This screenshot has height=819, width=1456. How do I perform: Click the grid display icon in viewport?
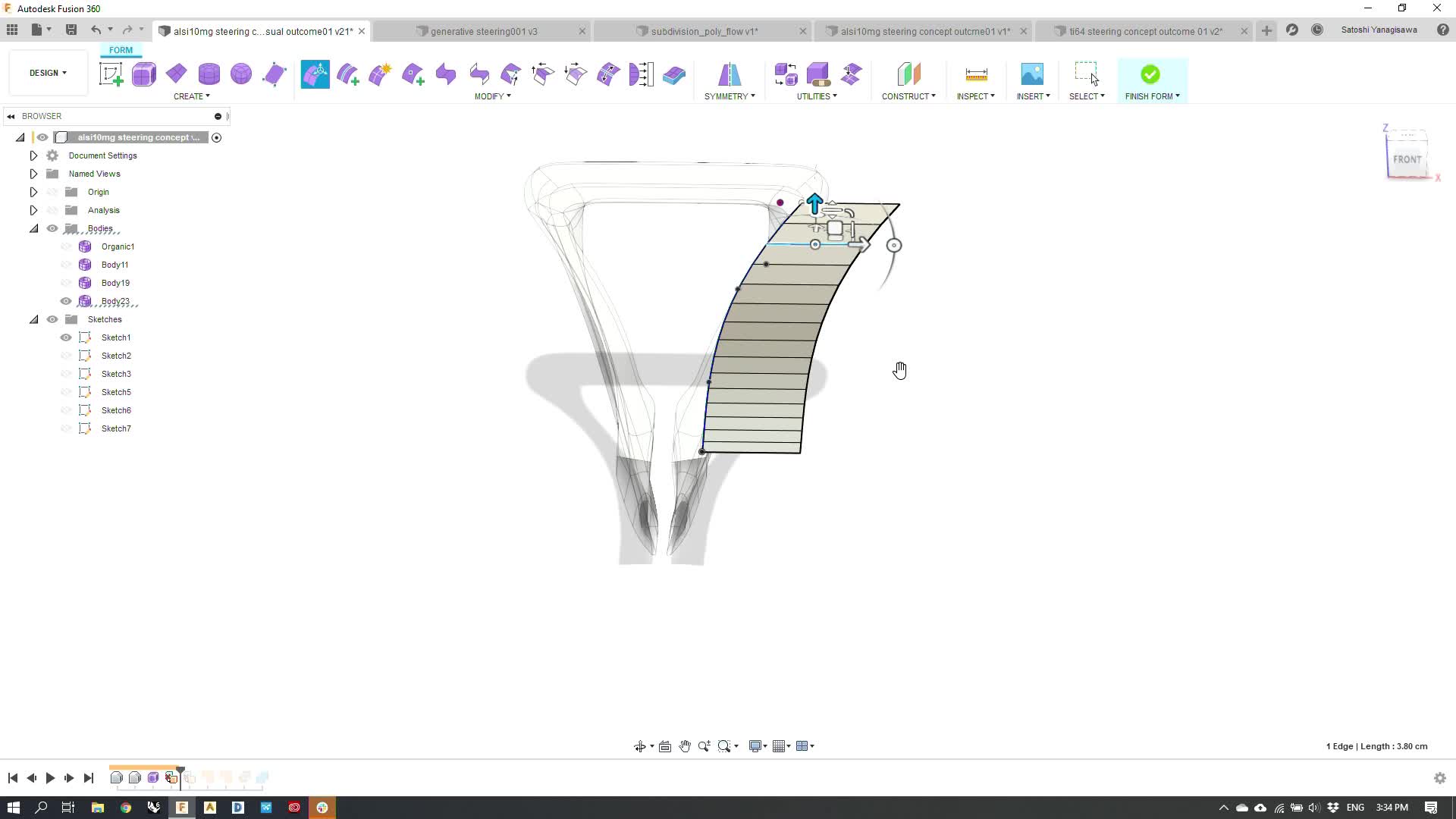coord(778,746)
